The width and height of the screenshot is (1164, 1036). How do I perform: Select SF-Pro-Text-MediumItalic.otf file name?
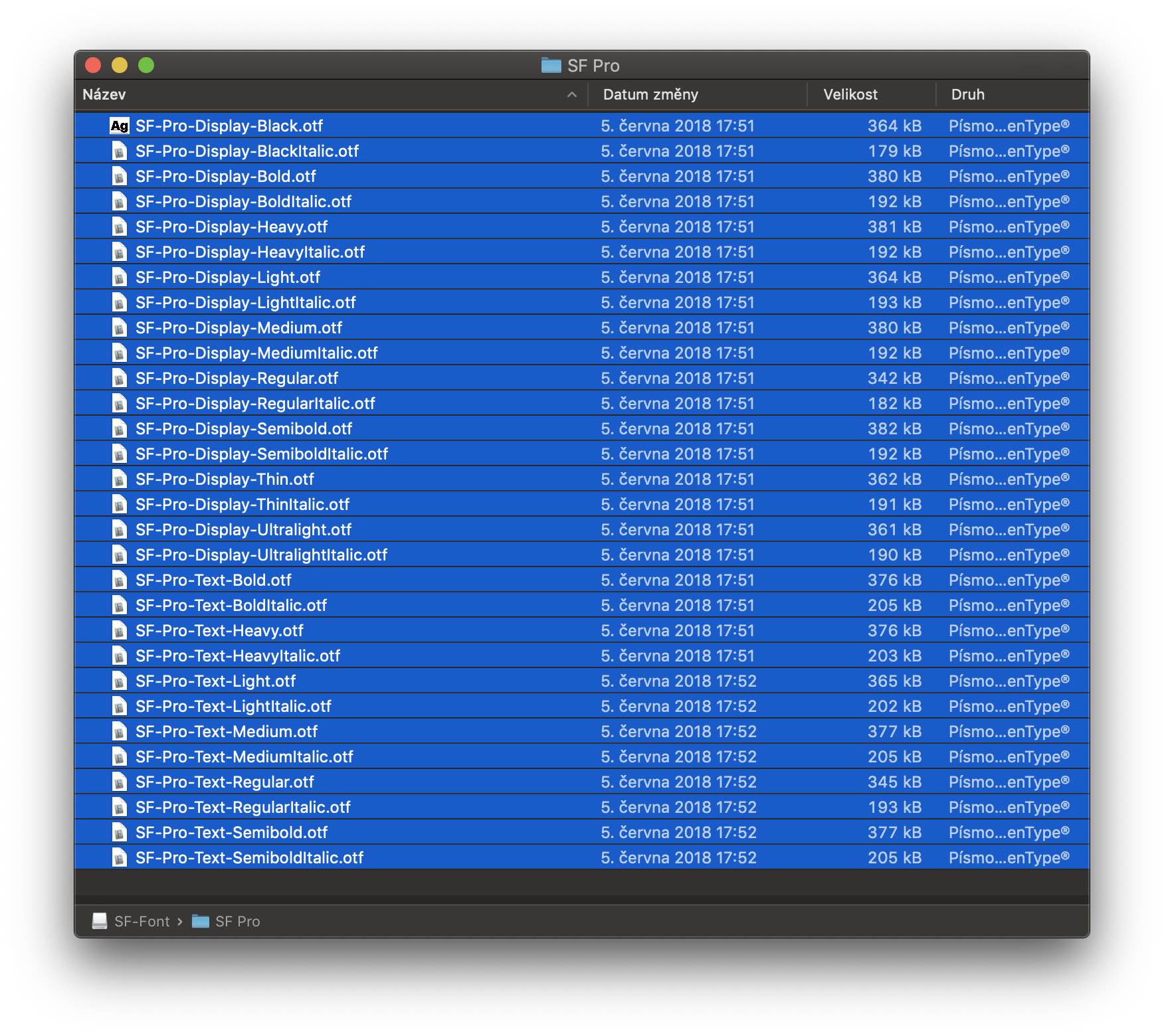click(244, 756)
